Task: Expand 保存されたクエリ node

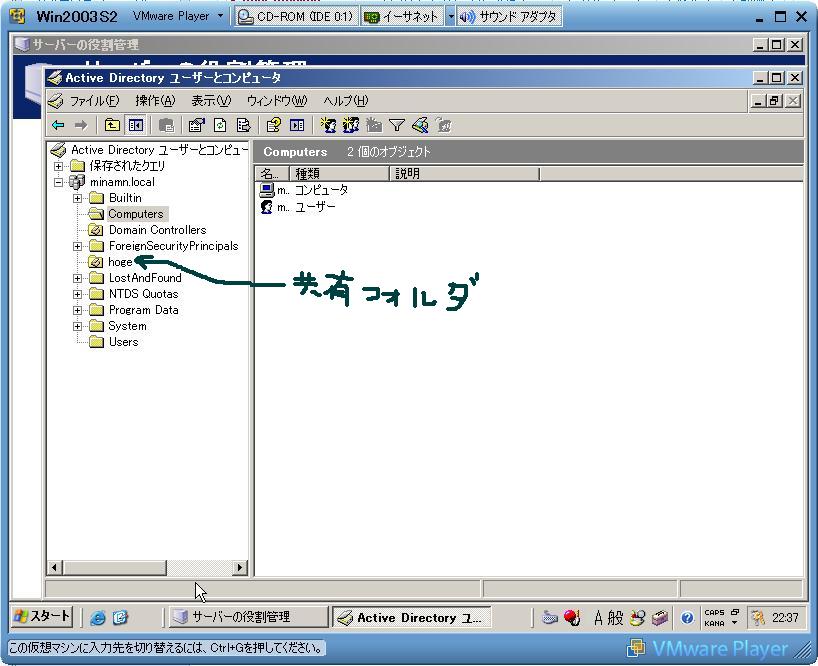Action: (58, 166)
